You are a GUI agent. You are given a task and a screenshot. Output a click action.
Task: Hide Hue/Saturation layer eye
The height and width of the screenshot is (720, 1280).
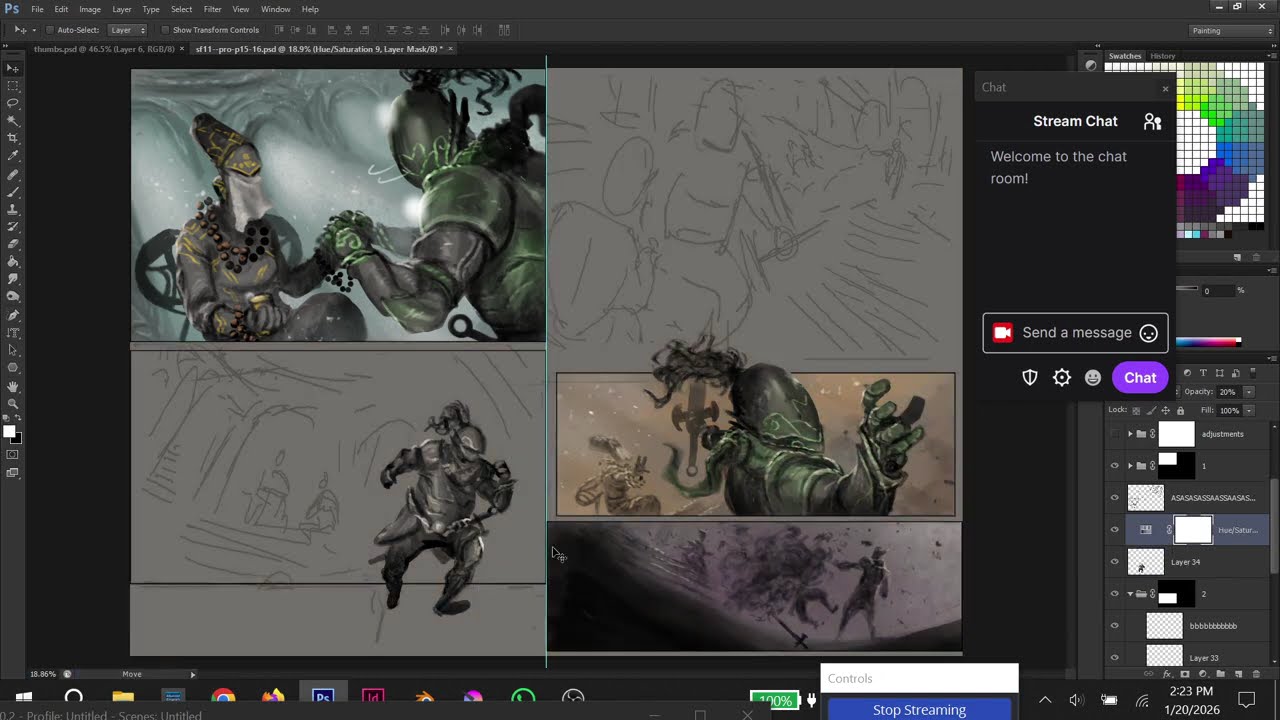(1115, 530)
